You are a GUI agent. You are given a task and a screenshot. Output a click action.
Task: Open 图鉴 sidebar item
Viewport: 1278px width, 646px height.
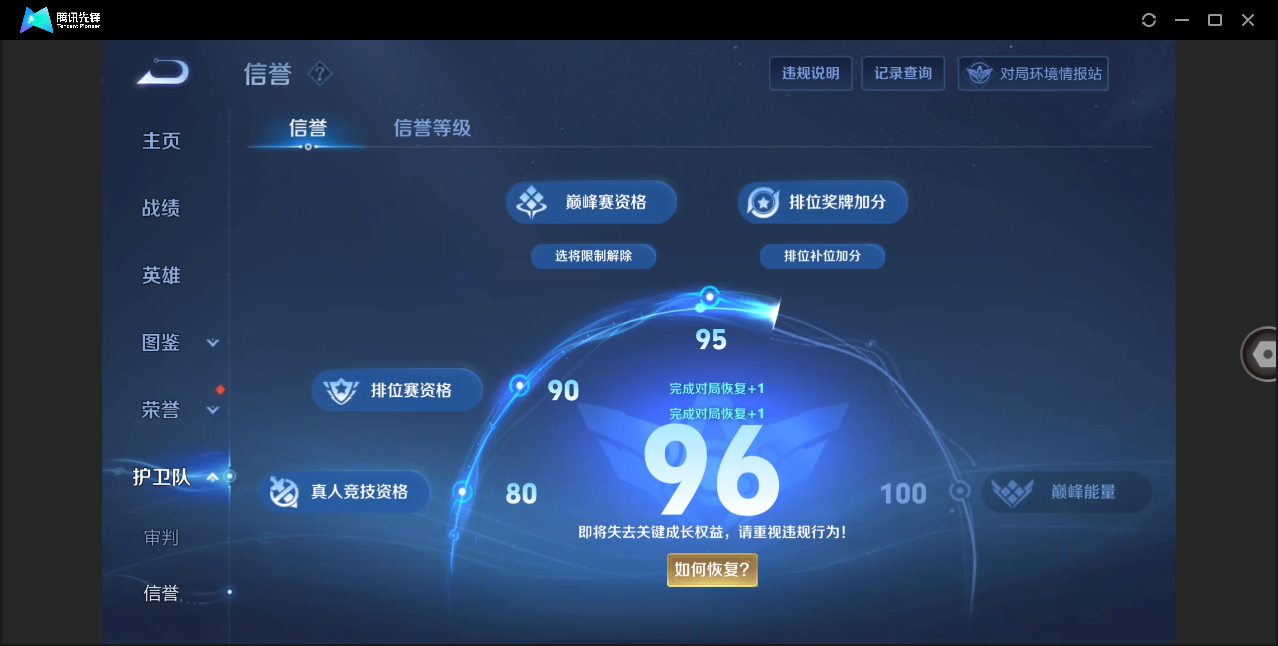[x=161, y=342]
